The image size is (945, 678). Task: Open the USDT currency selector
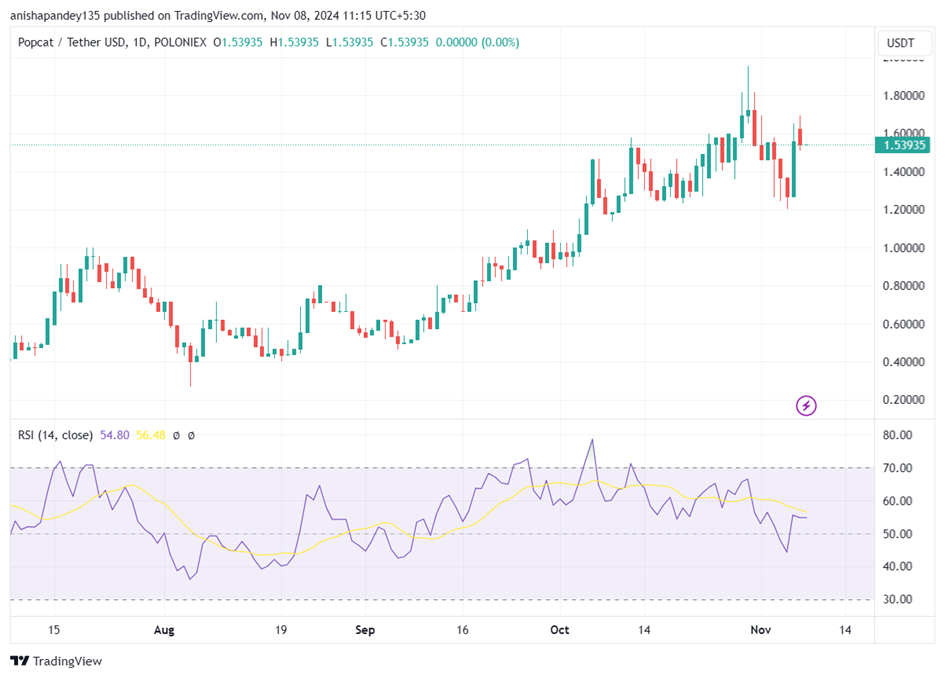(x=900, y=43)
